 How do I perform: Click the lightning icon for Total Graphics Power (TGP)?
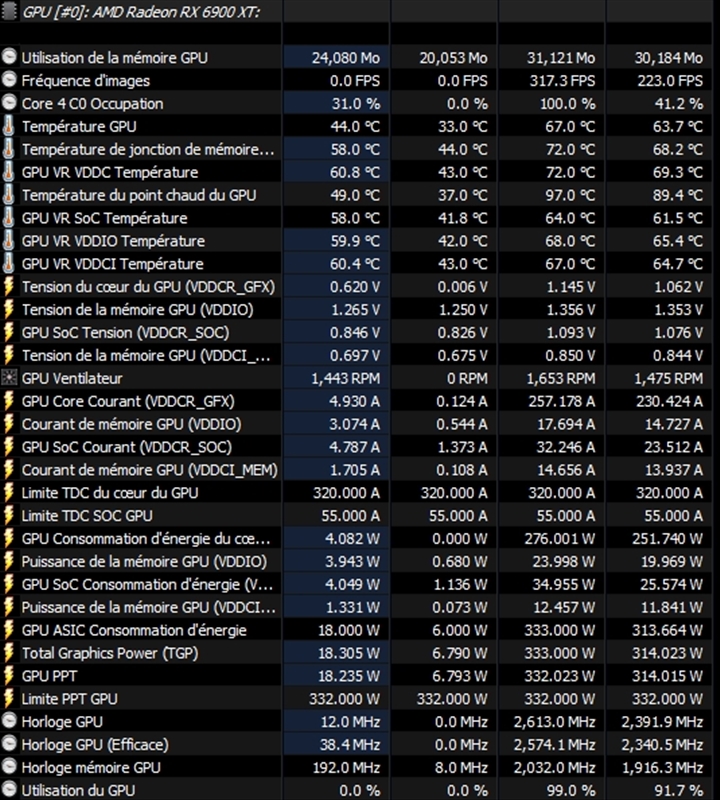(x=9, y=653)
